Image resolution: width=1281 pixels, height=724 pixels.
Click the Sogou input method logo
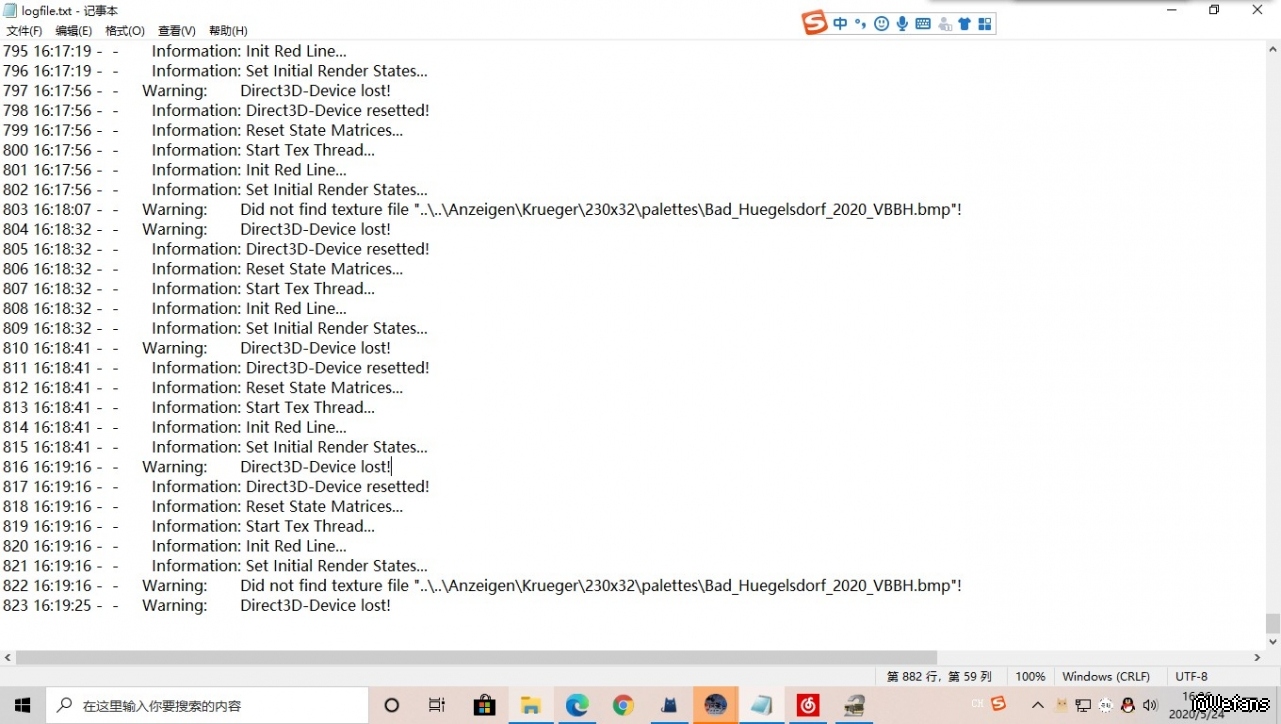coord(815,23)
